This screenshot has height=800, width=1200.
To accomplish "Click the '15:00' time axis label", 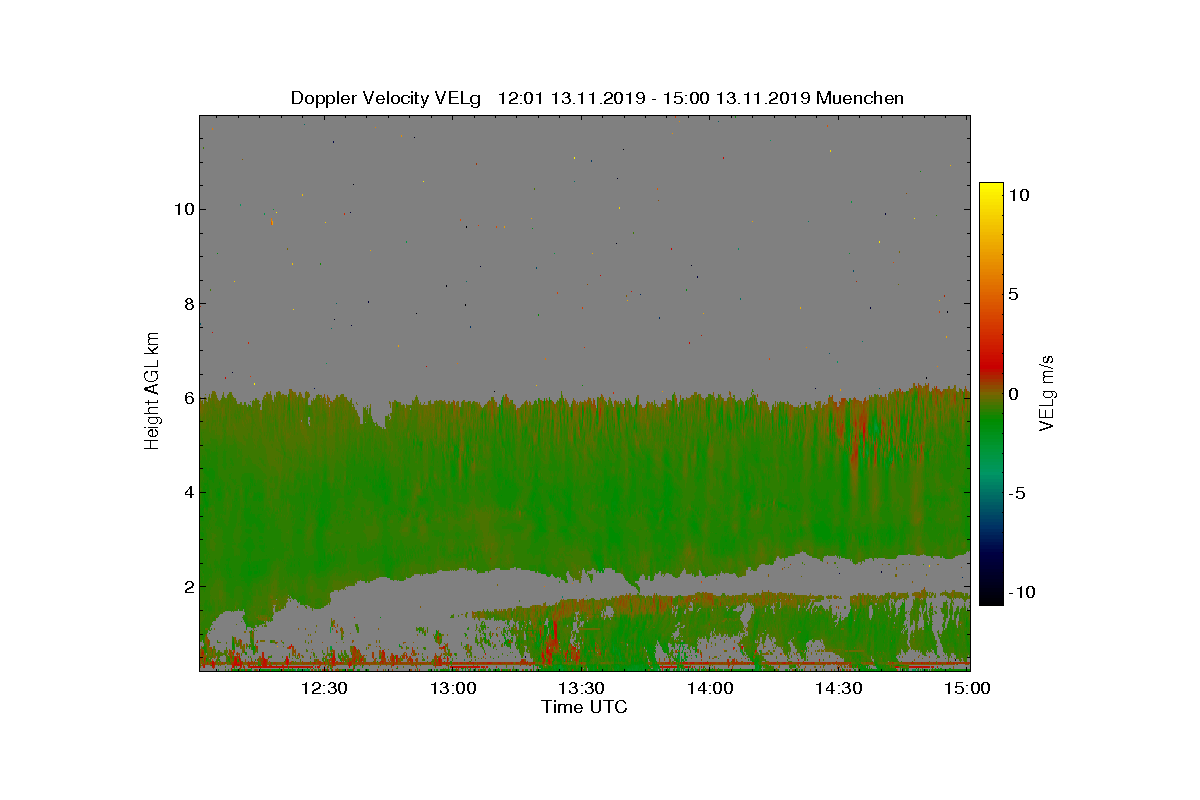I will coord(968,688).
